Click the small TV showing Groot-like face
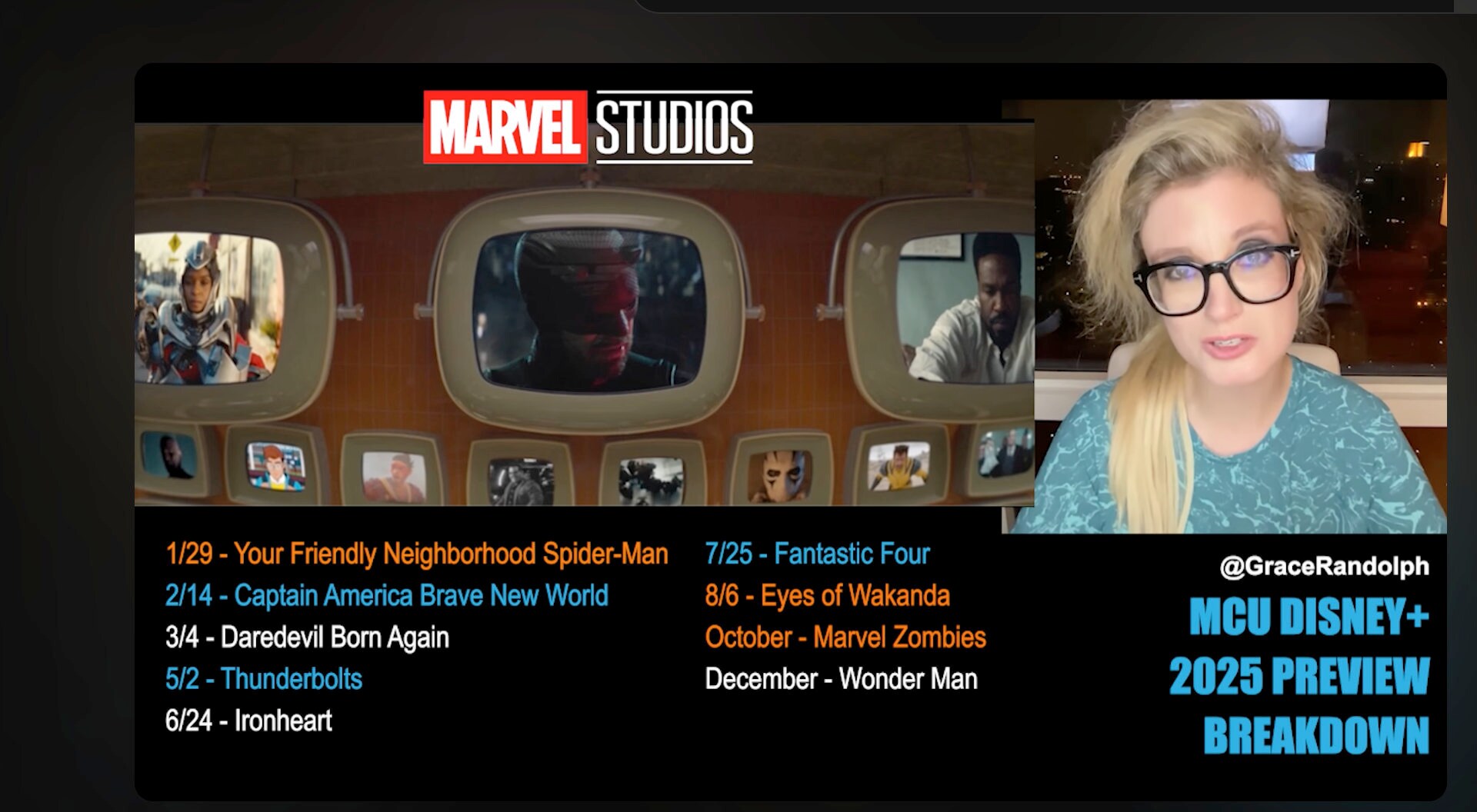The height and width of the screenshot is (812, 1477). coord(782,475)
